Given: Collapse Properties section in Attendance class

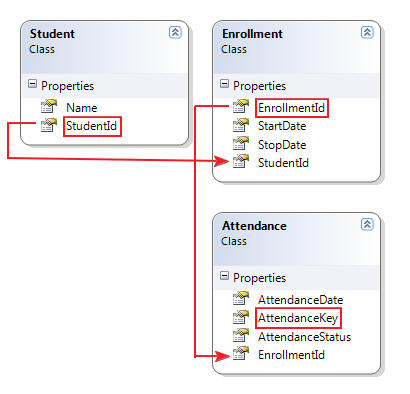Looking at the screenshot, I should point(224,276).
